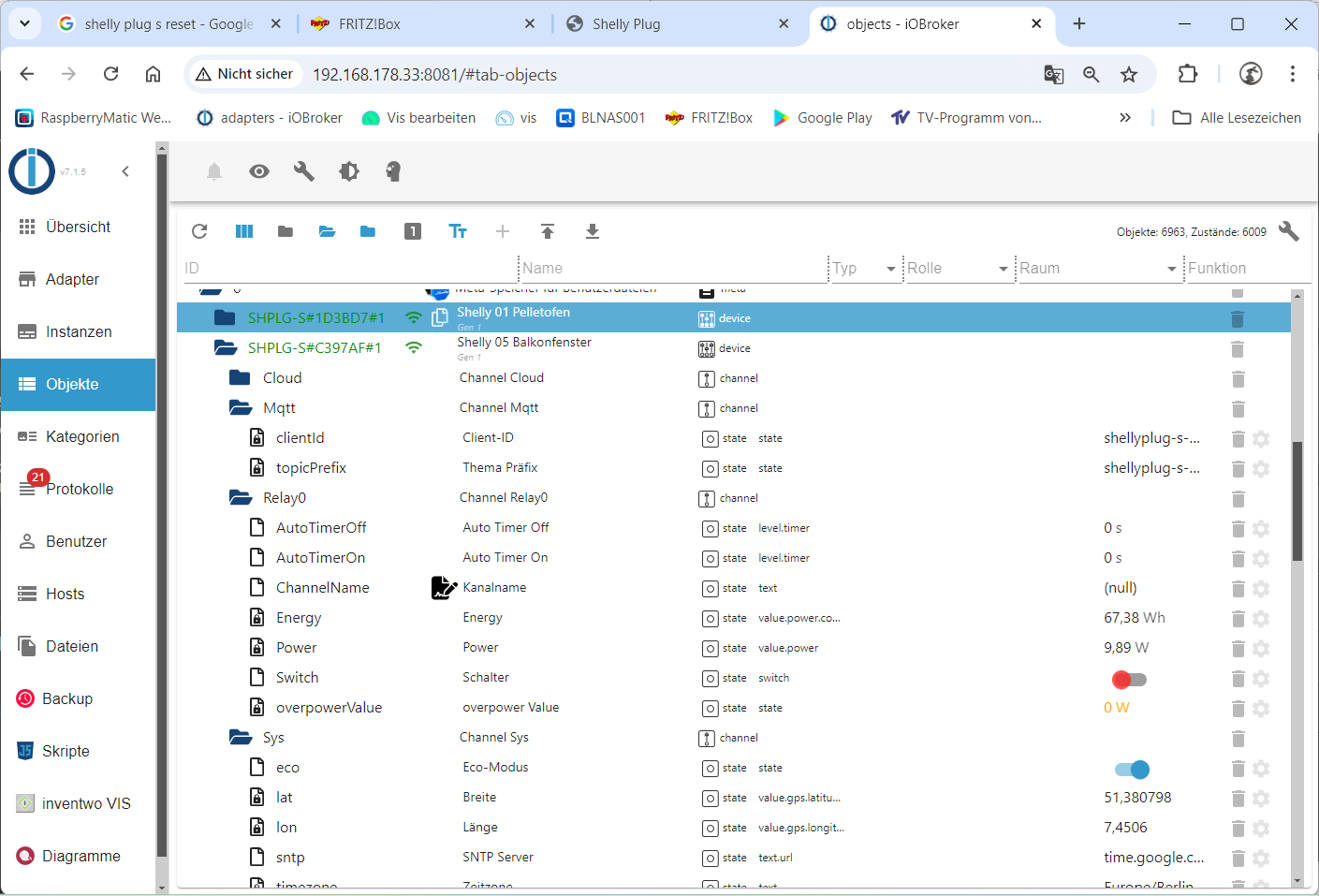The height and width of the screenshot is (896, 1319).
Task: Click the expert mode head icon
Action: 393,171
